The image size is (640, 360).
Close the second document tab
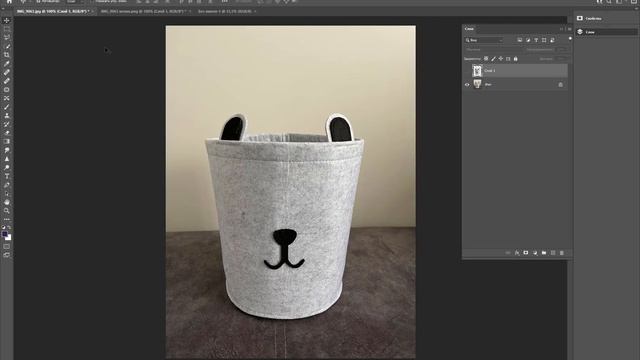[190, 11]
